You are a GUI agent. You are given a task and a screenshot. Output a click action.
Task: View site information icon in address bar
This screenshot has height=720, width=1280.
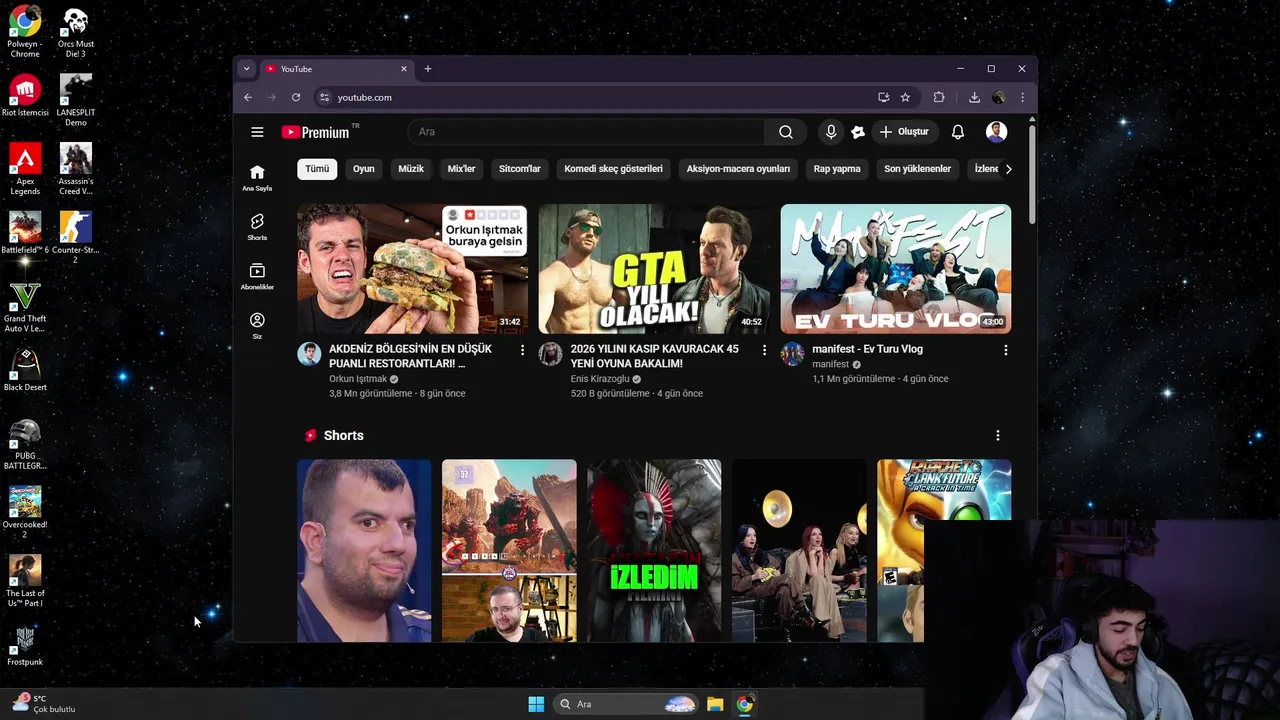324,97
